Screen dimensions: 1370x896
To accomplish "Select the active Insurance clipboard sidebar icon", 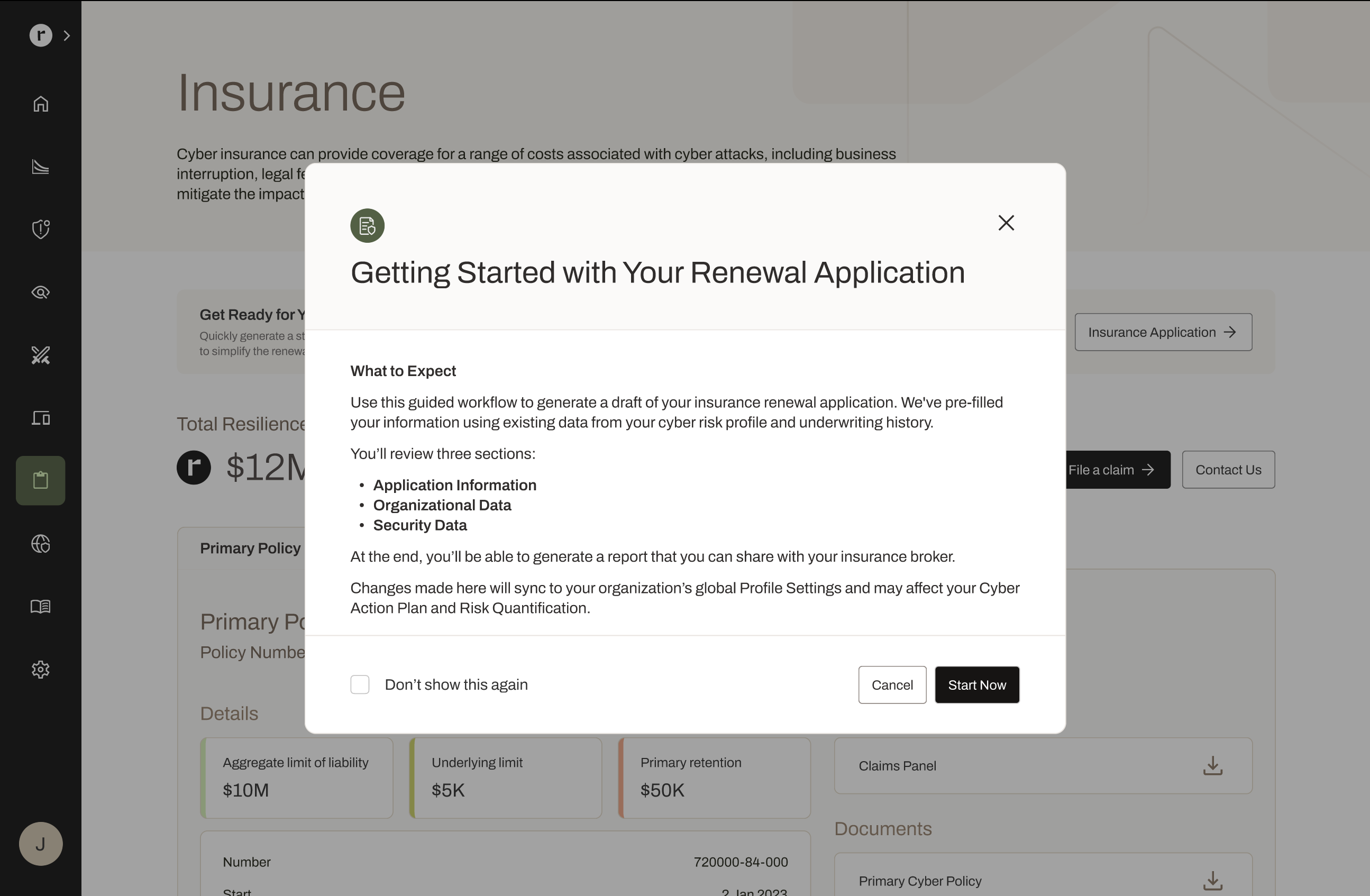I will click(x=40, y=480).
